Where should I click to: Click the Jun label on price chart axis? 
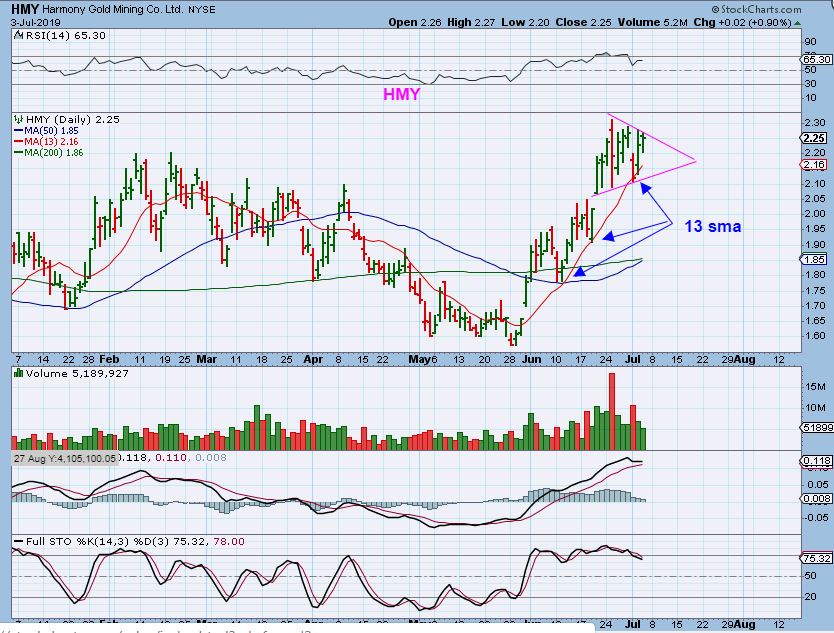point(531,360)
